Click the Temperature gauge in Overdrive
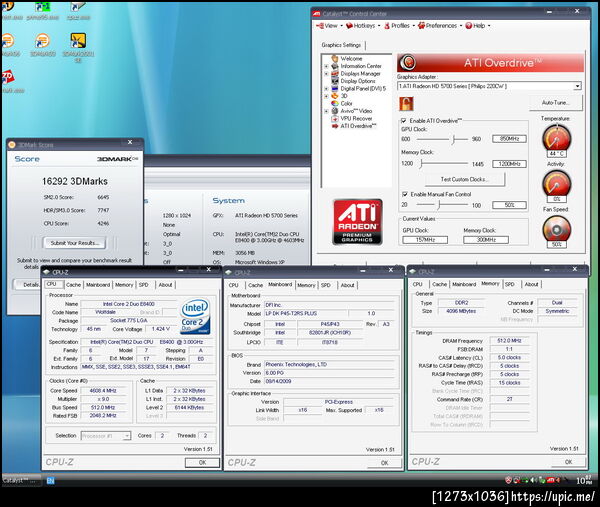Image resolution: width=600 pixels, height=507 pixels. (x=556, y=138)
